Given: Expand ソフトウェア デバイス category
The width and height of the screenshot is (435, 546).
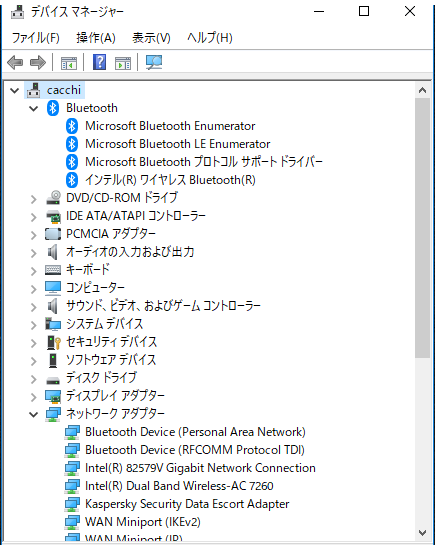Looking at the screenshot, I should 33,361.
